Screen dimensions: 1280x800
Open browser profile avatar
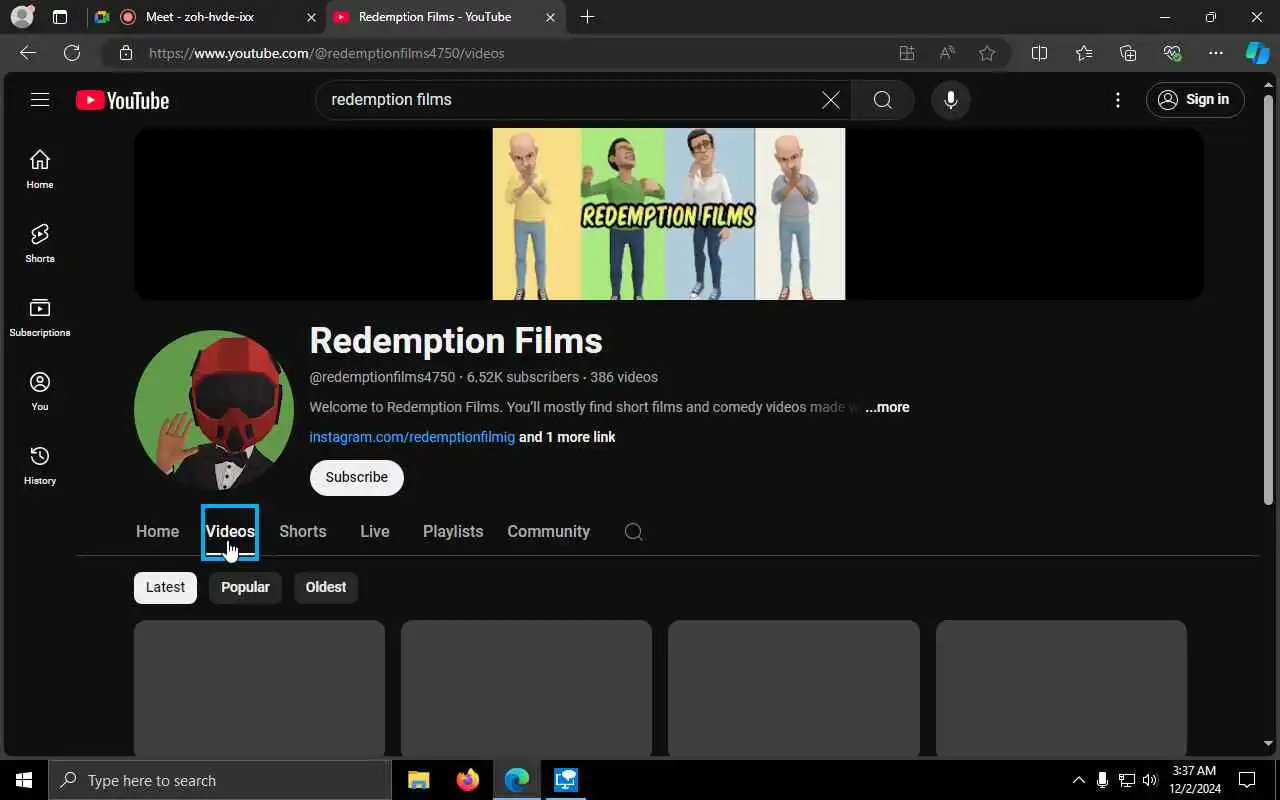[x=22, y=17]
